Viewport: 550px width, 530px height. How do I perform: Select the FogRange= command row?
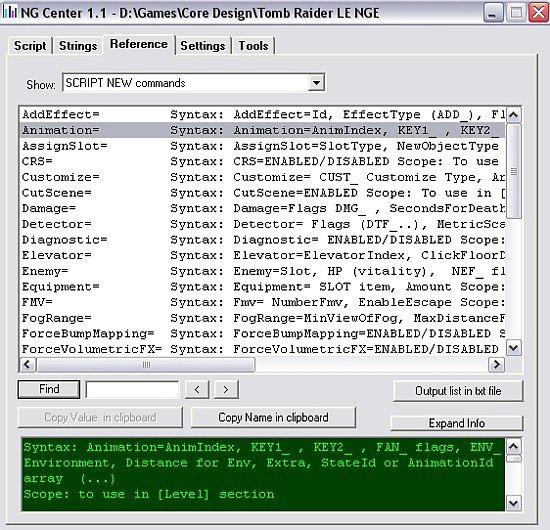point(263,318)
